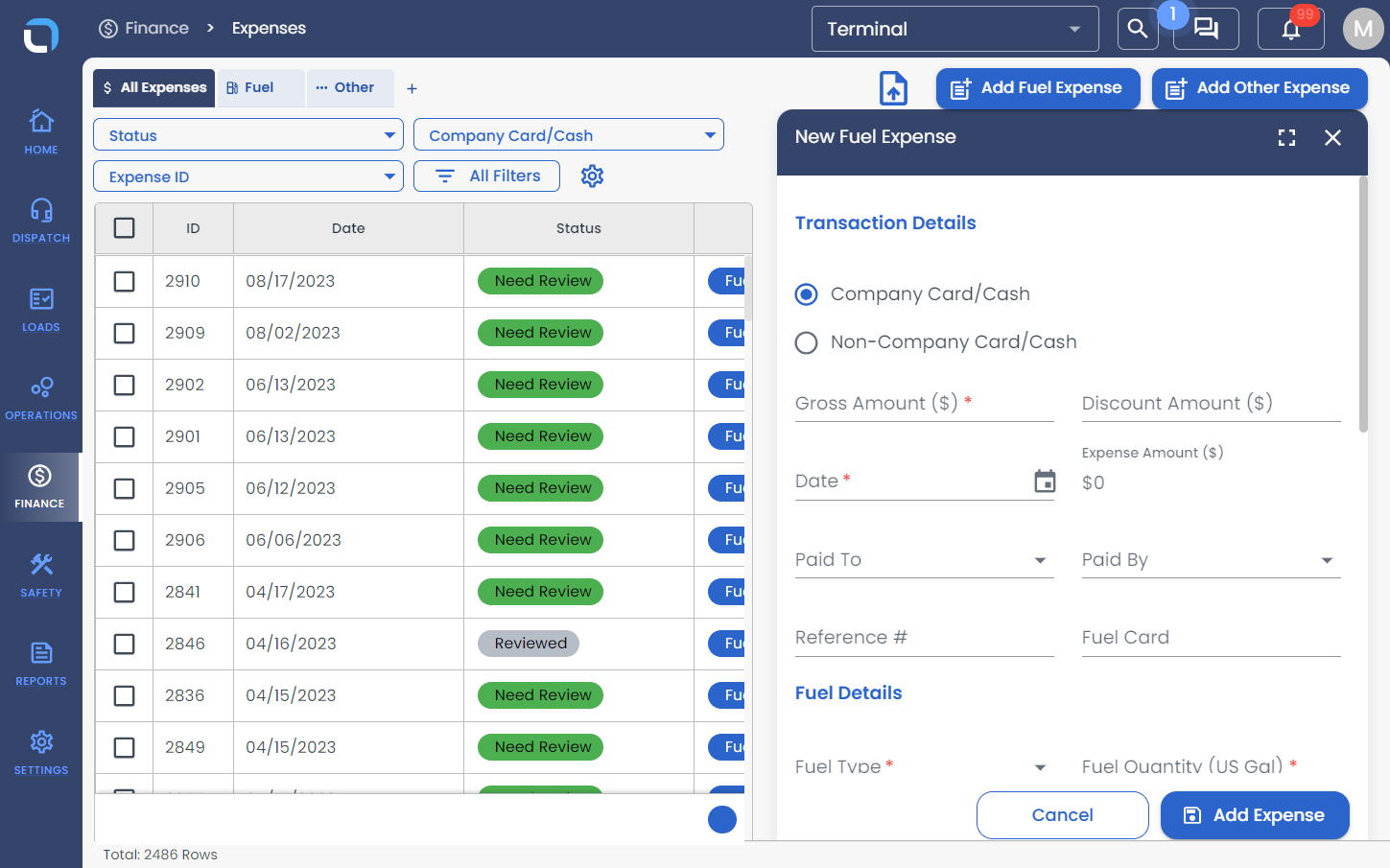
Task: Open the user avatar M menu
Action: [x=1363, y=29]
